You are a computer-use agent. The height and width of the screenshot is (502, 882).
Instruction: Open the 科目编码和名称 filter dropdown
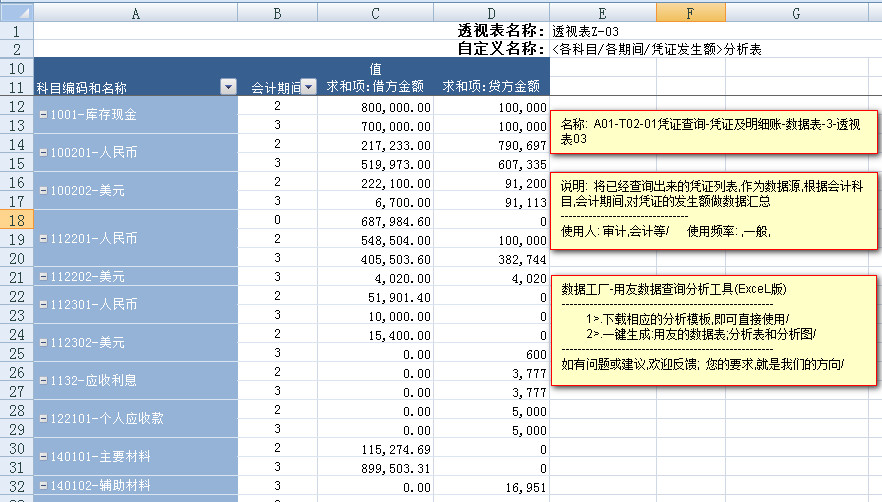coord(227,88)
